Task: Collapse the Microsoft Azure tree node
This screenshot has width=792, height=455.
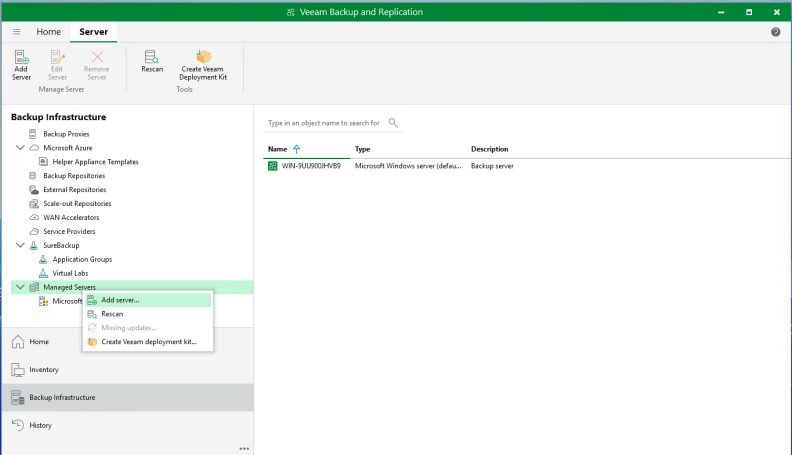Action: pyautogui.click(x=21, y=147)
